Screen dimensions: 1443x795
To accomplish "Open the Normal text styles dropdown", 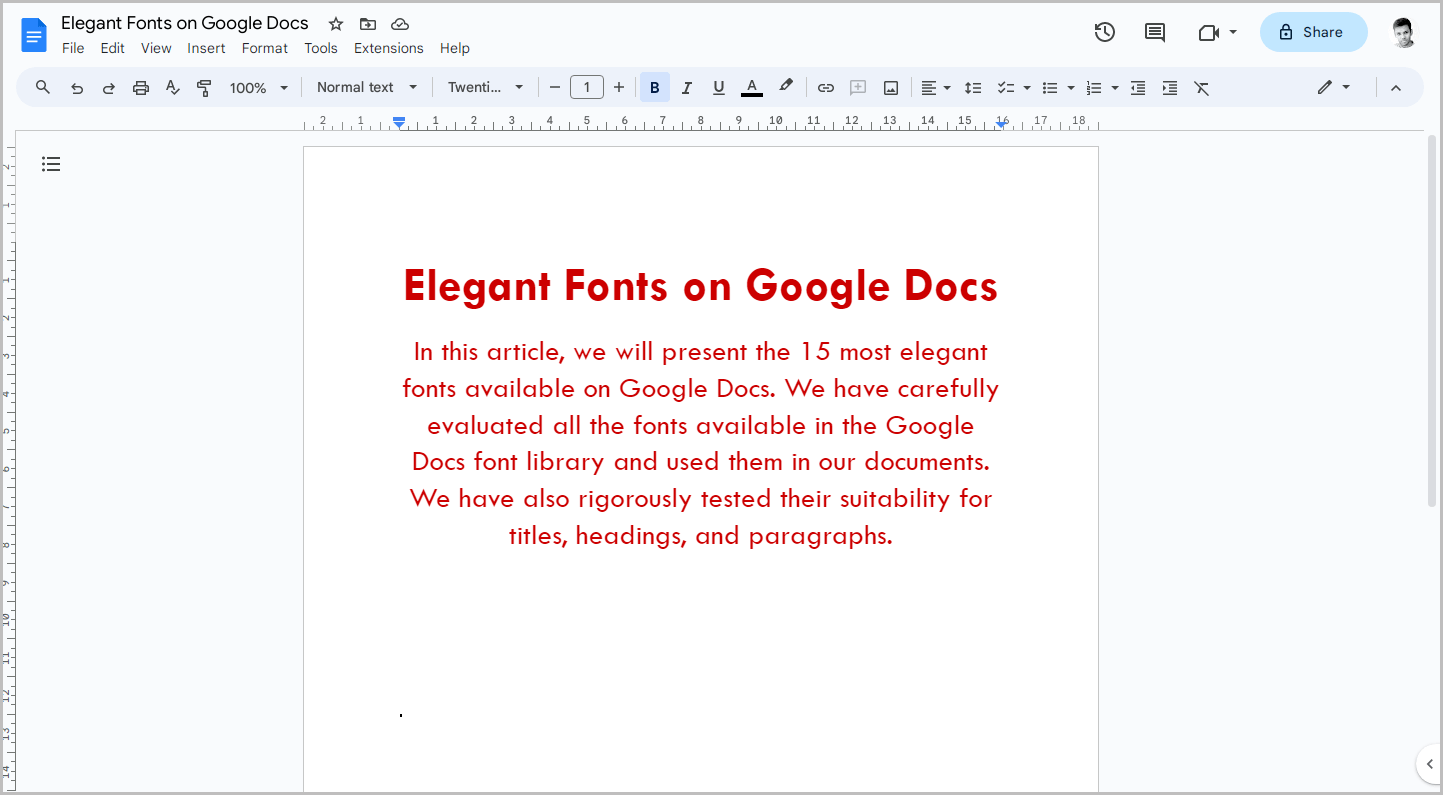I will (x=366, y=87).
